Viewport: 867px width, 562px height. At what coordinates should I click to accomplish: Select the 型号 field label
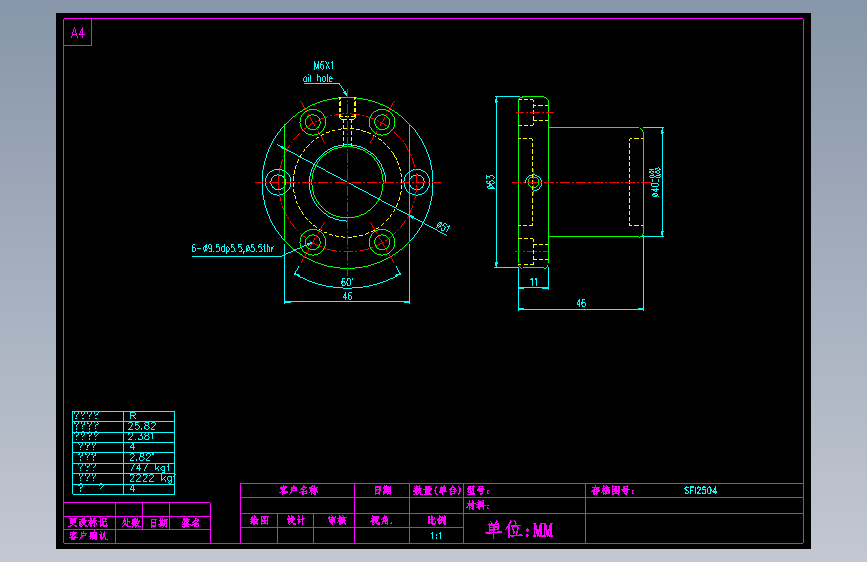[478, 490]
